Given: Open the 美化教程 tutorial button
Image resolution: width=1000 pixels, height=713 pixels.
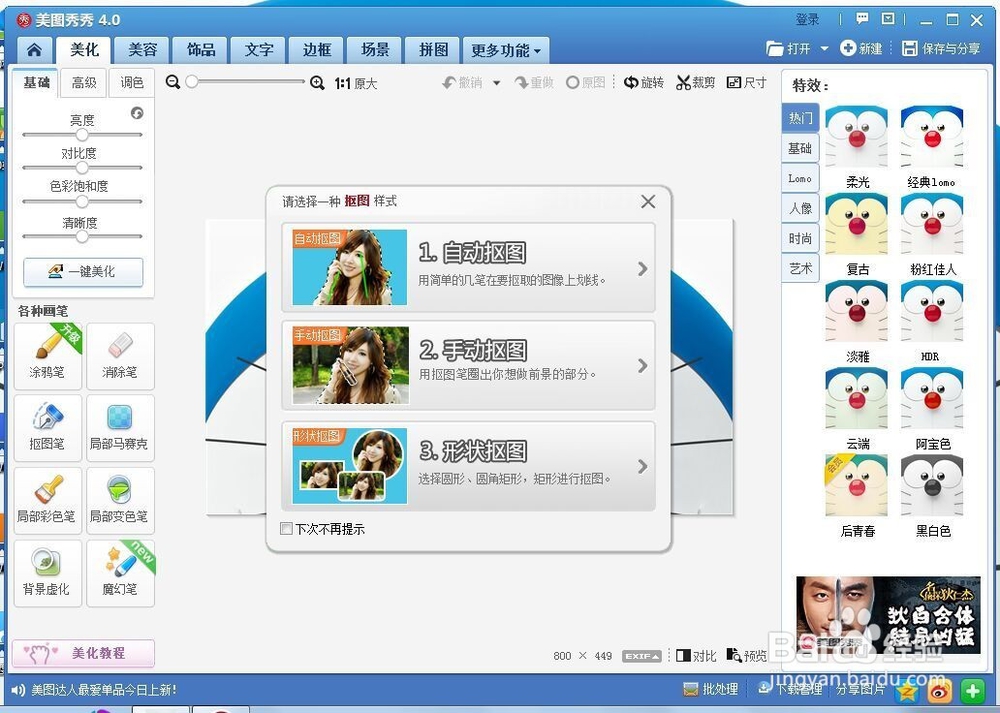Looking at the screenshot, I should (x=83, y=653).
